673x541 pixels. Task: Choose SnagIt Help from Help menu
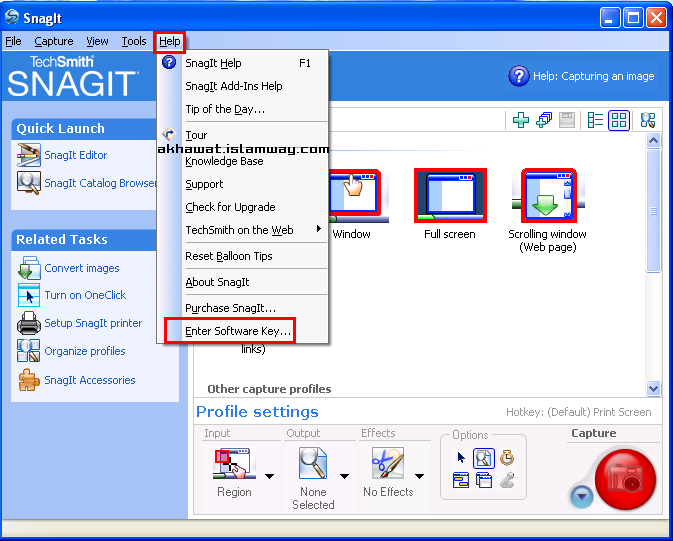(x=243, y=63)
